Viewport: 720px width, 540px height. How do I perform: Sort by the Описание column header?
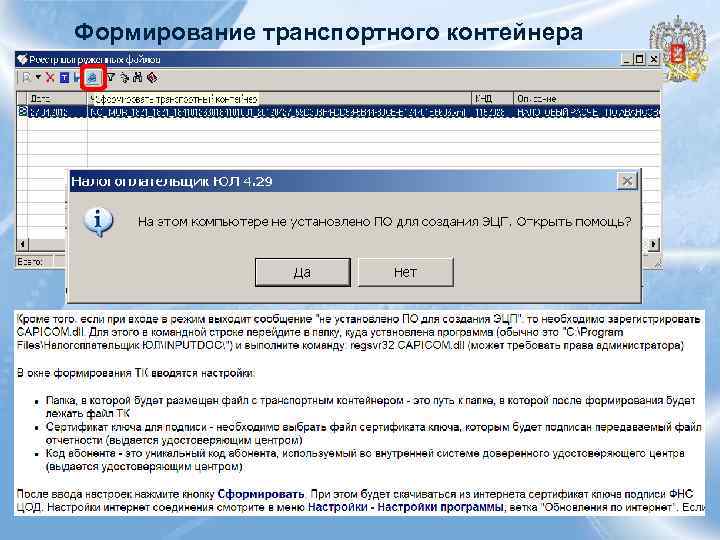586,98
